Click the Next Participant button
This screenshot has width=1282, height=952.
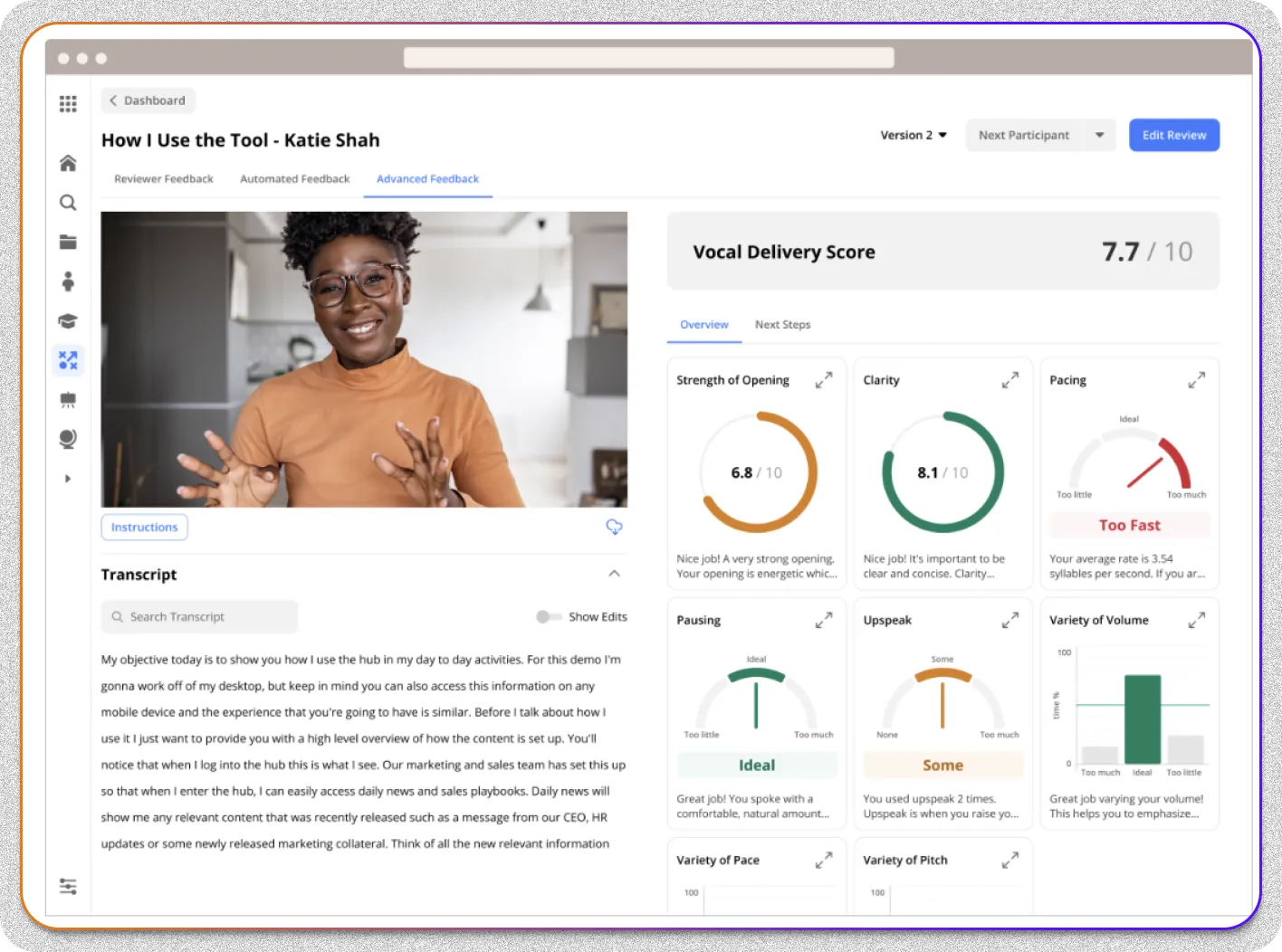(x=1024, y=135)
